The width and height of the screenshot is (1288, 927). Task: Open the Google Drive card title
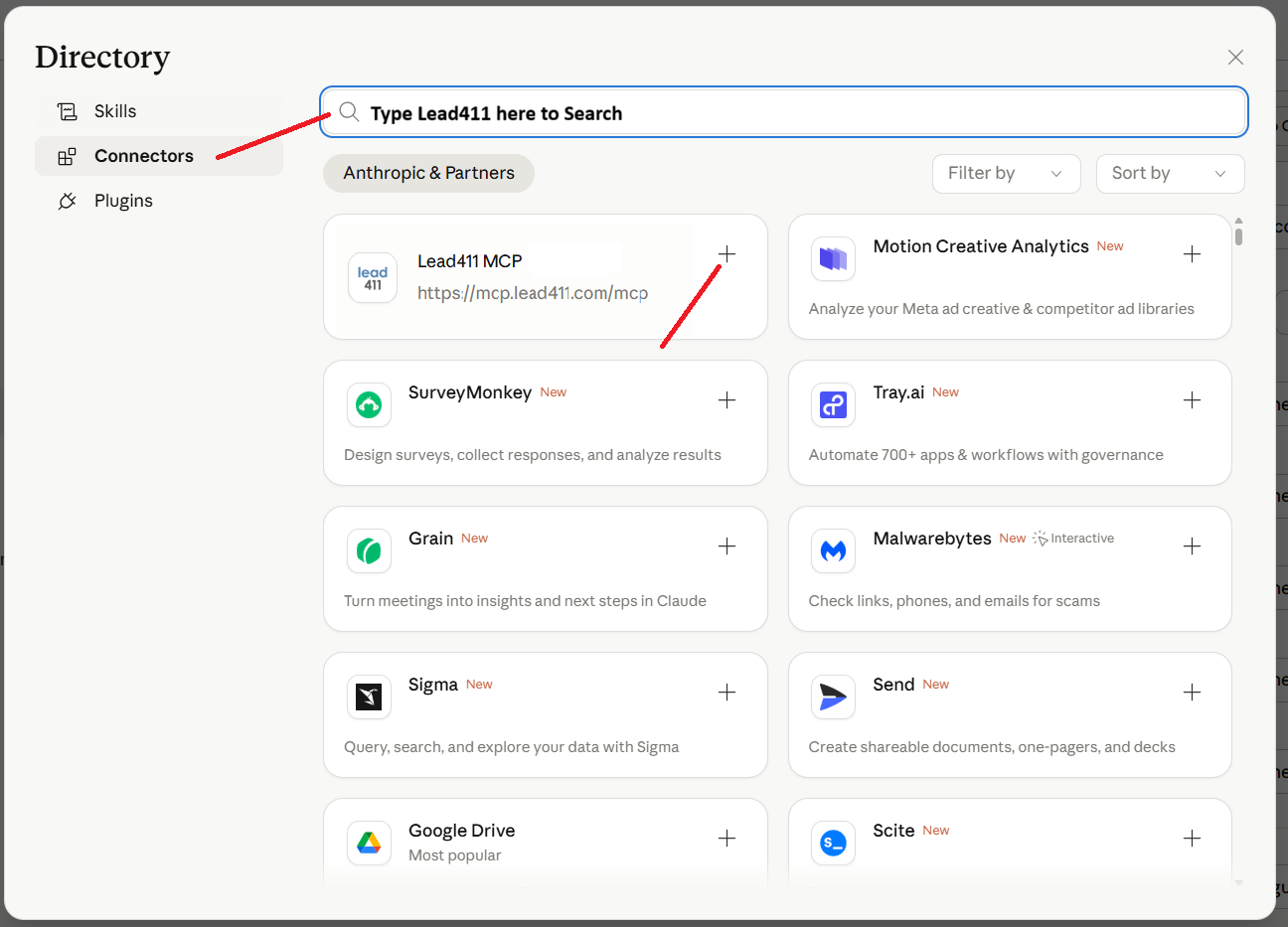click(461, 831)
